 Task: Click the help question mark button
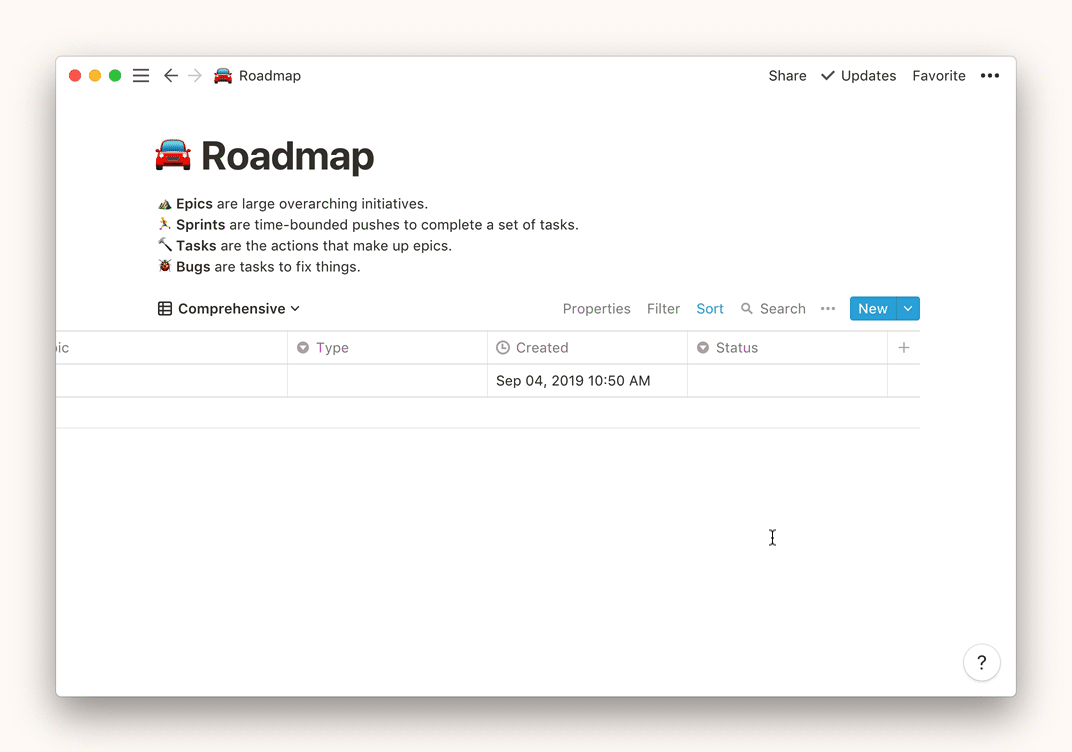point(981,662)
